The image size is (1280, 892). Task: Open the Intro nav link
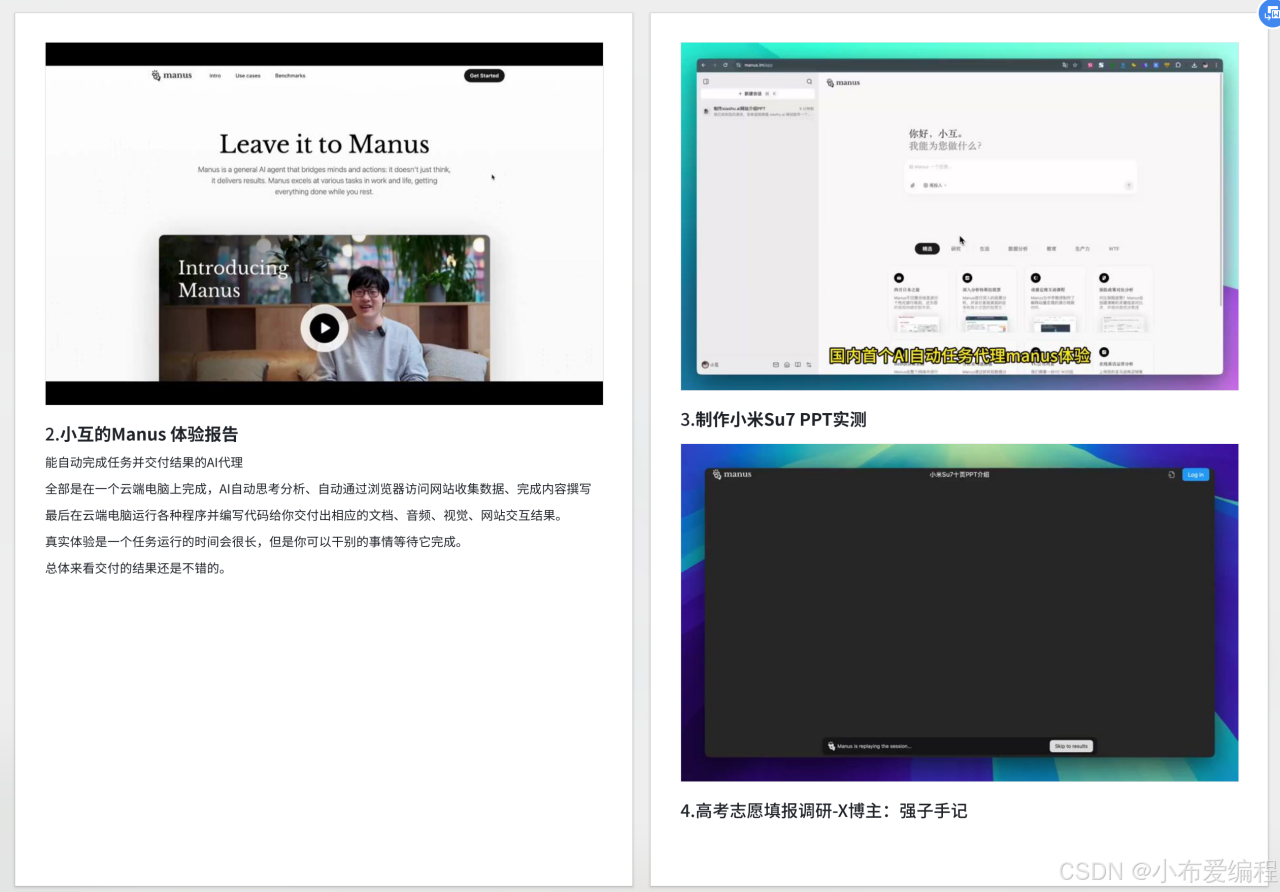(x=215, y=76)
